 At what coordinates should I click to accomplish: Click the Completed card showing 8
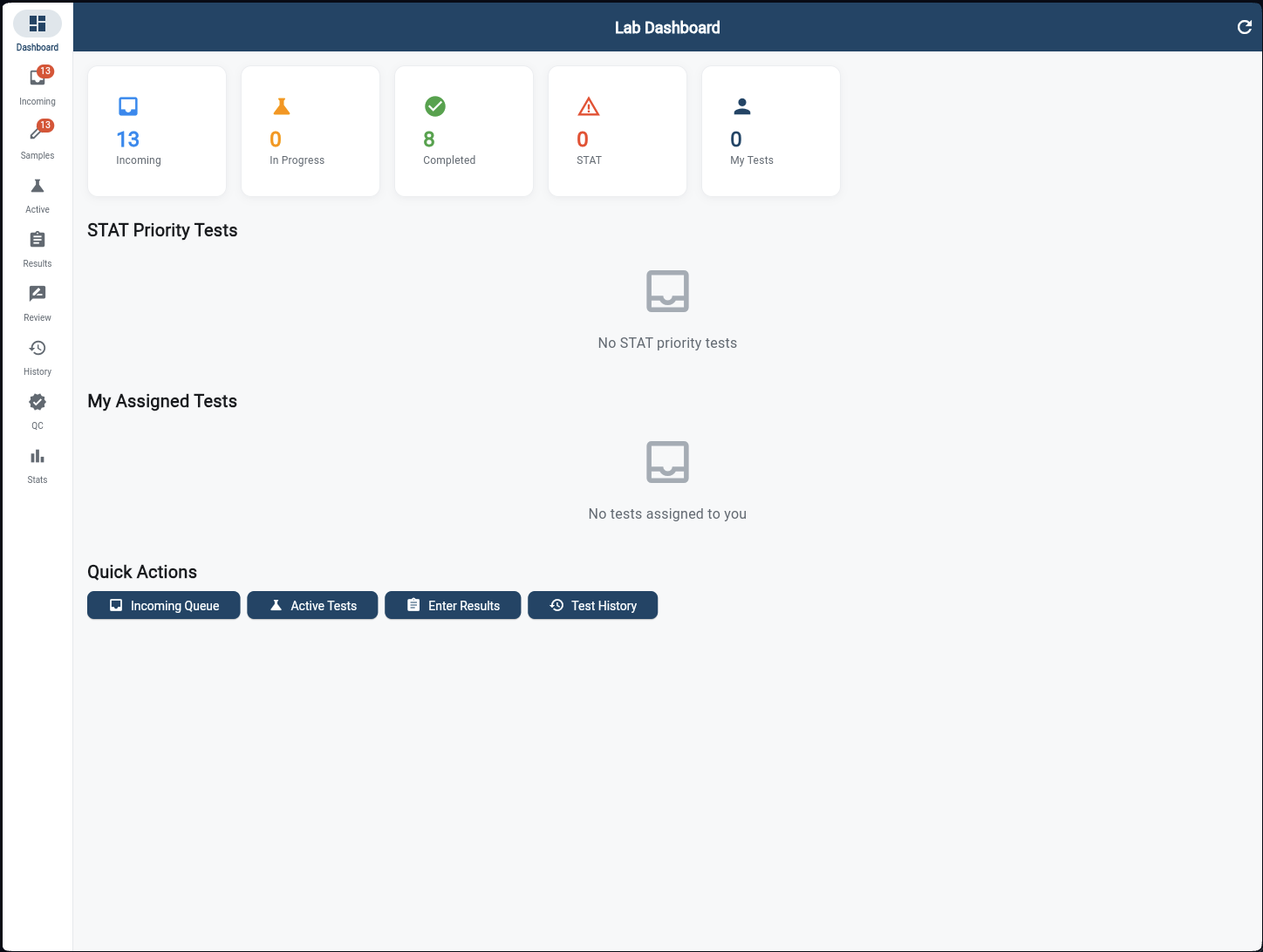coord(463,131)
